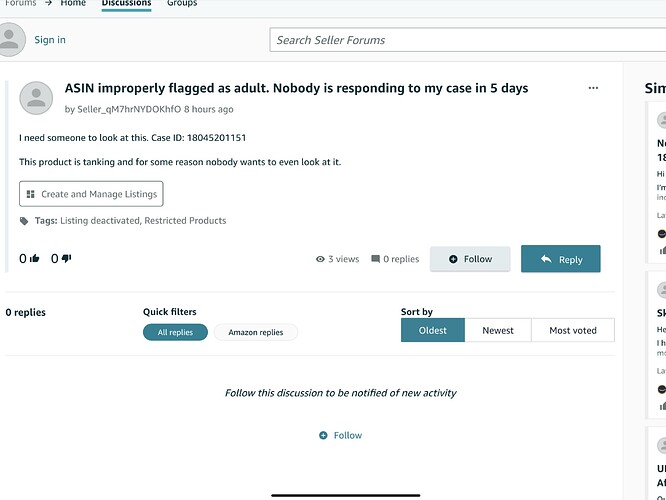The image size is (666, 500).
Task: Open the Create and Manage Listings category
Action: coord(91,194)
